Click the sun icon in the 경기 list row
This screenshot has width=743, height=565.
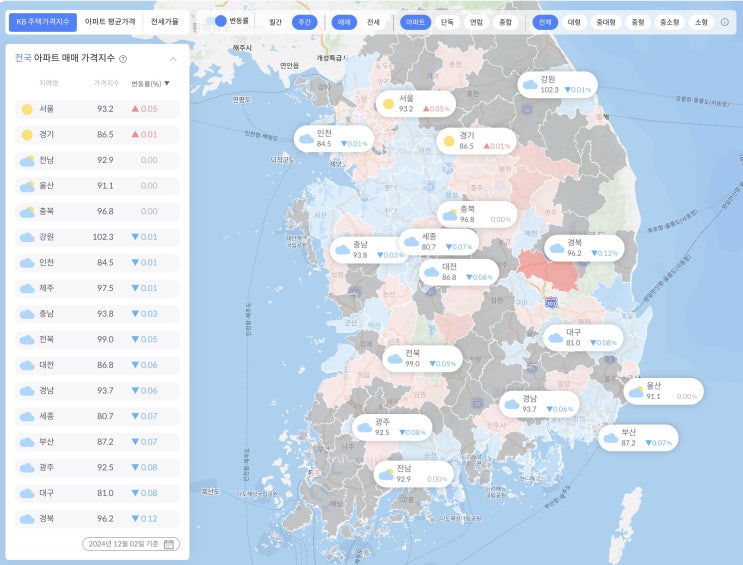pos(27,135)
